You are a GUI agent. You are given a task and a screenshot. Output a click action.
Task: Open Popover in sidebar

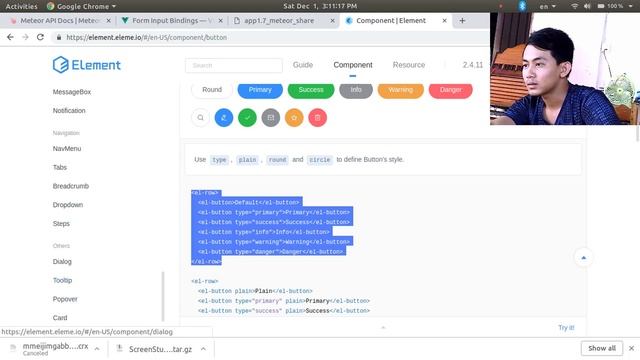[65, 299]
